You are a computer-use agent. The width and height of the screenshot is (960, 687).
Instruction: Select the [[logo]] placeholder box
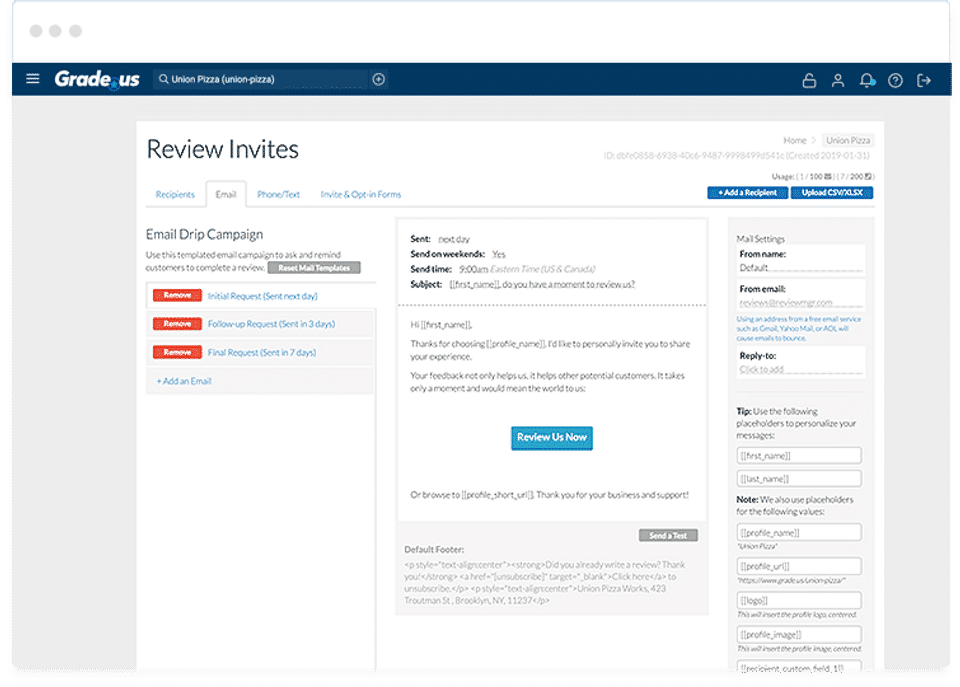(799, 601)
